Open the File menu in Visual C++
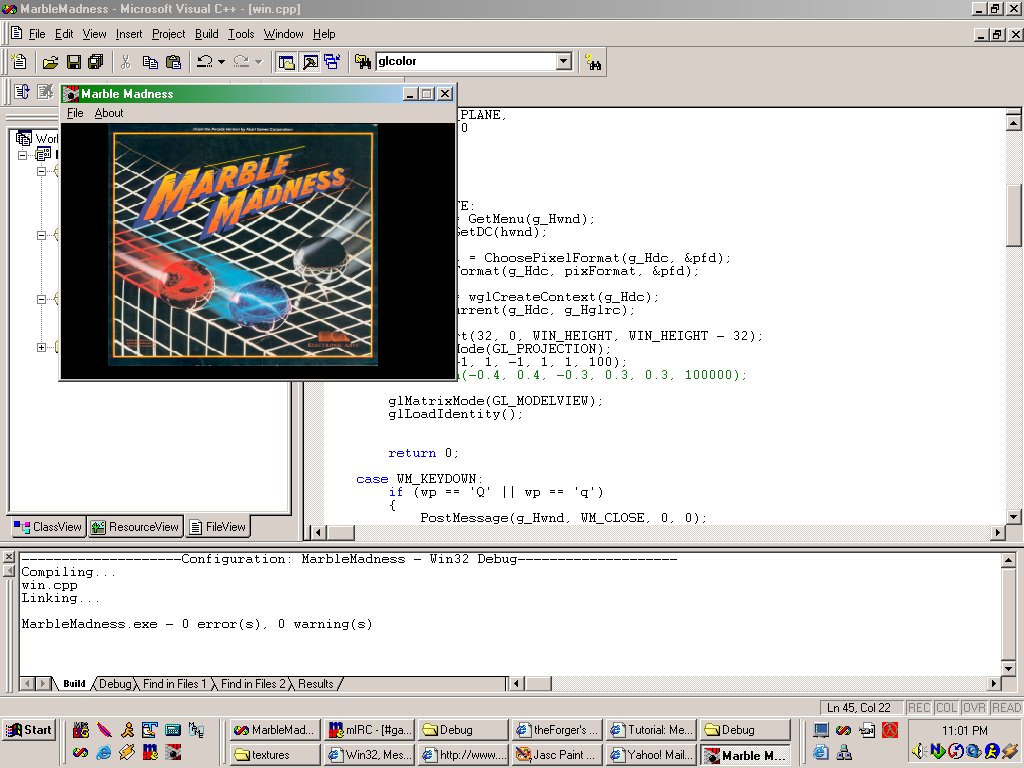 pos(37,34)
